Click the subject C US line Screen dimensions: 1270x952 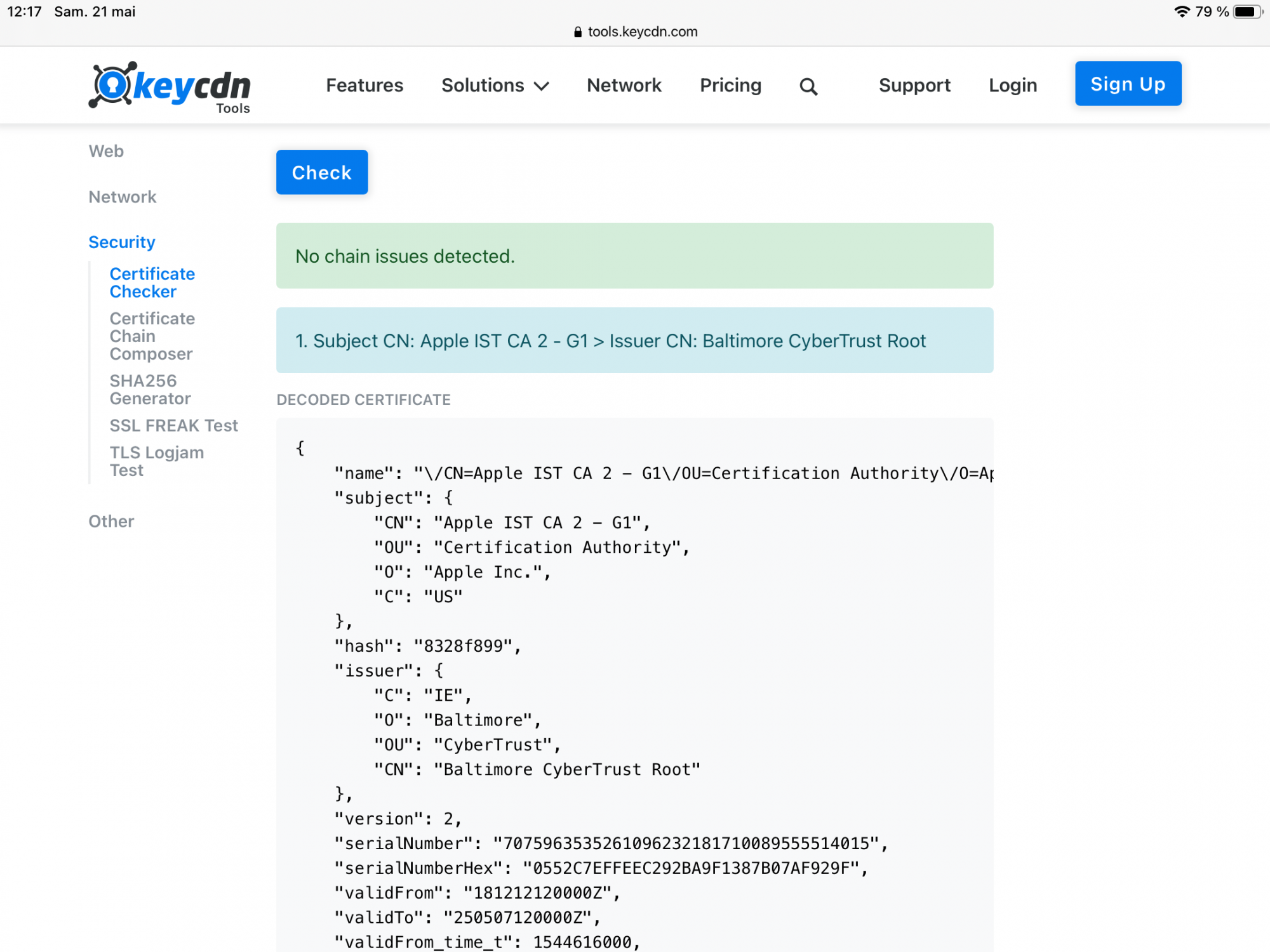coord(418,597)
